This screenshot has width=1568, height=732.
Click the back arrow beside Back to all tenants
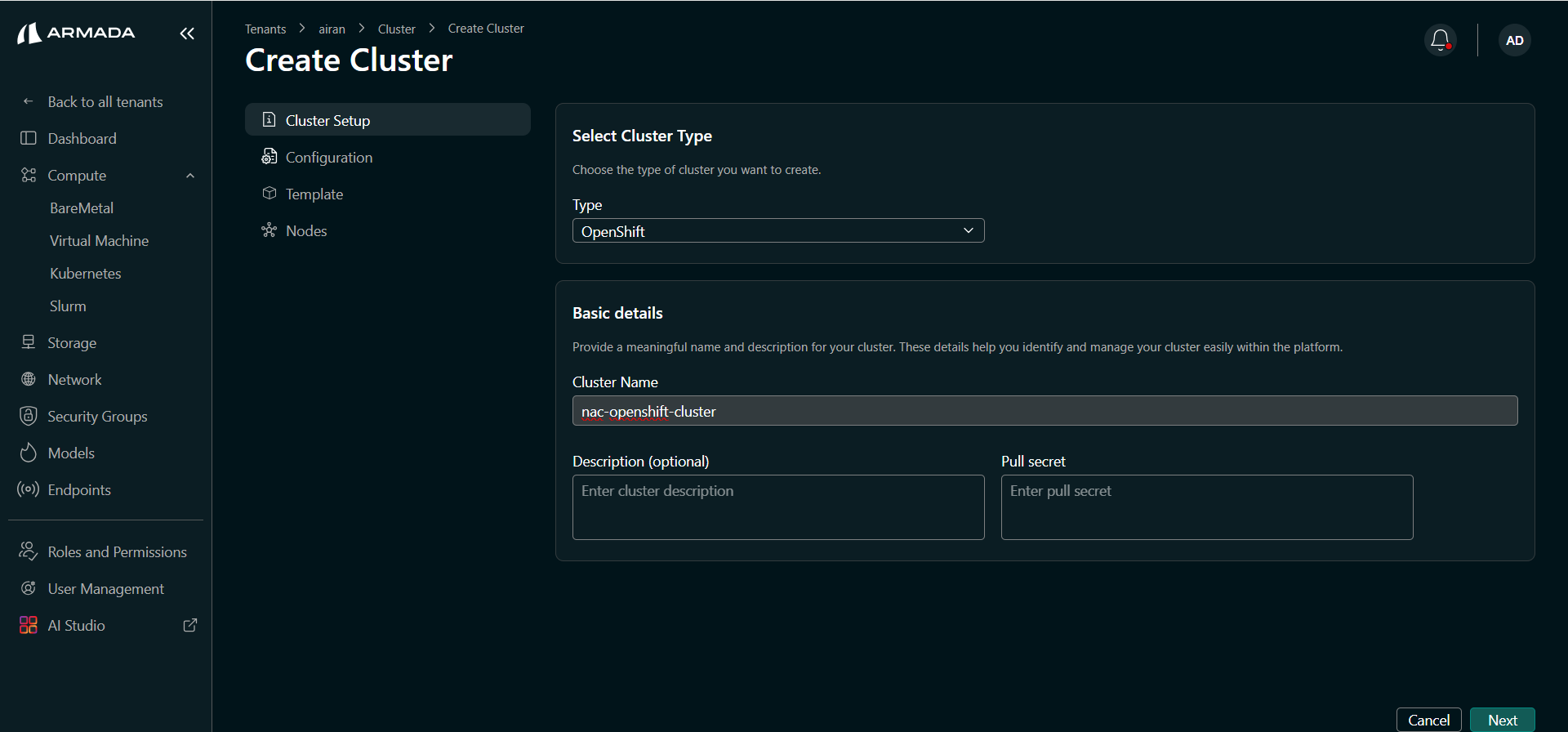click(x=29, y=101)
